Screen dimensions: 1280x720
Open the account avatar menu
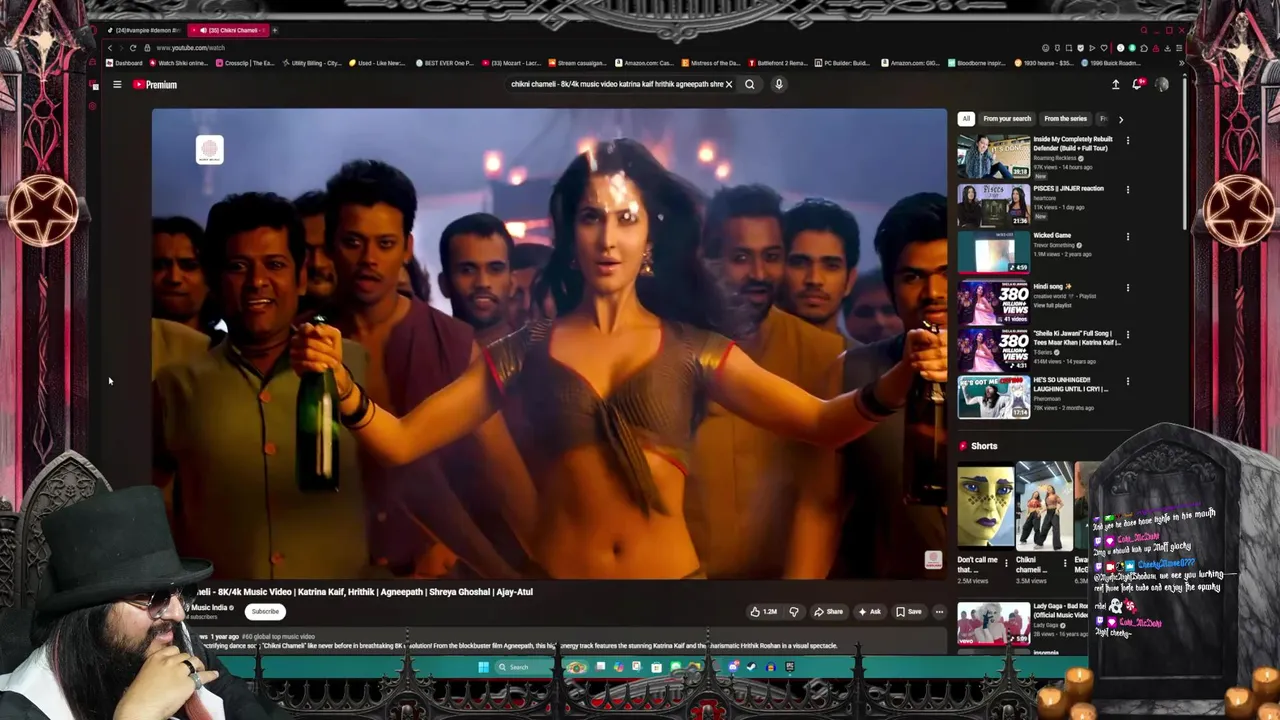[1161, 85]
